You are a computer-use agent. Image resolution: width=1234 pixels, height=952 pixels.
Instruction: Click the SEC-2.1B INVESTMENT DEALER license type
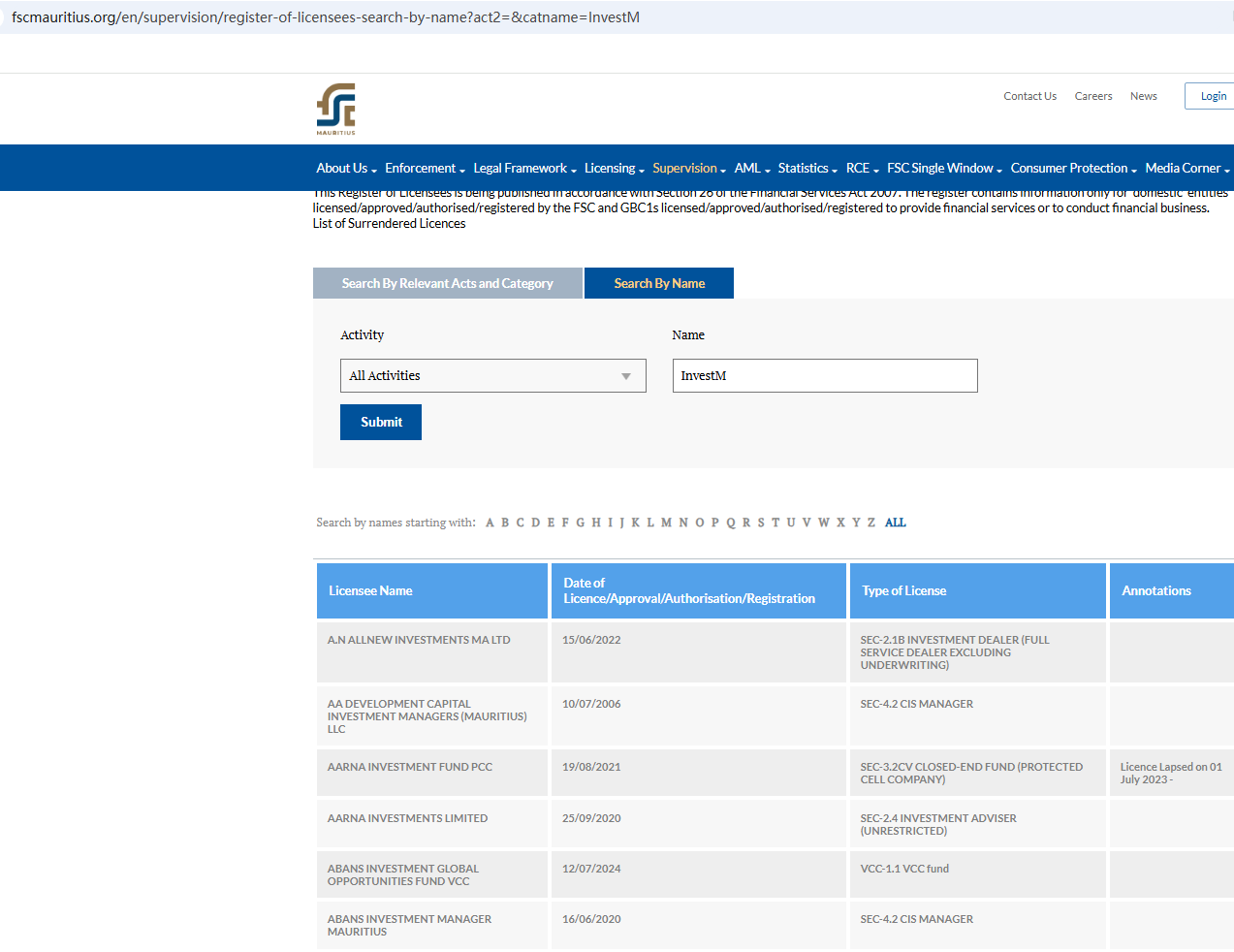955,652
